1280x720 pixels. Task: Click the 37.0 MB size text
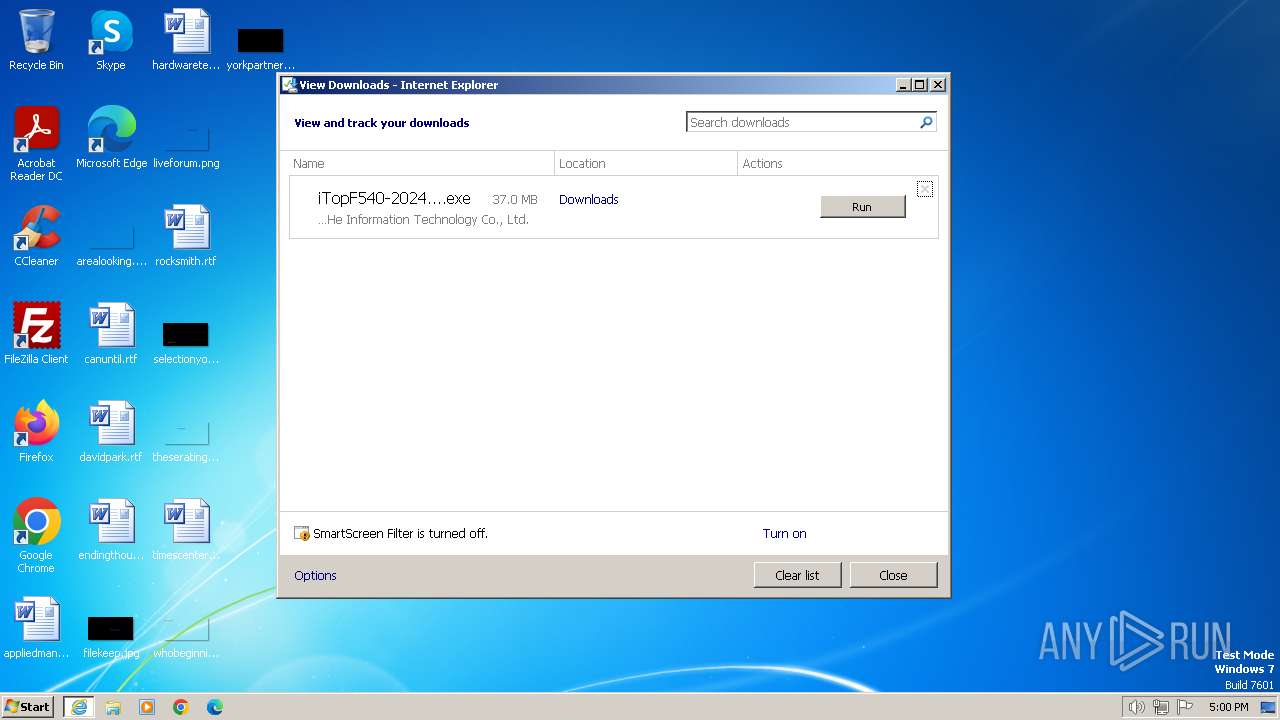515,199
